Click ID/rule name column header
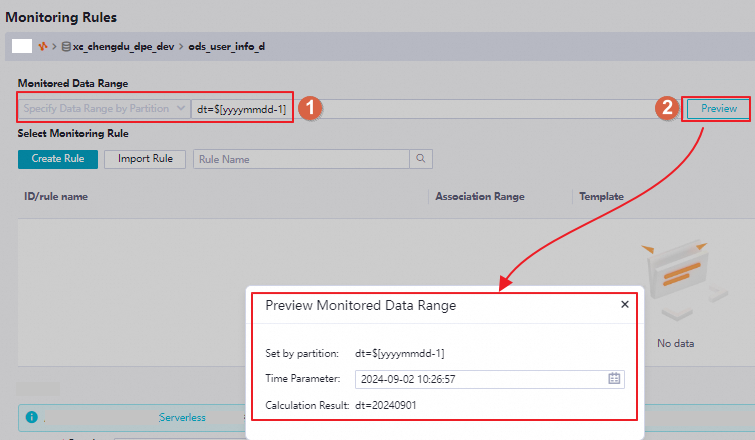 point(56,196)
